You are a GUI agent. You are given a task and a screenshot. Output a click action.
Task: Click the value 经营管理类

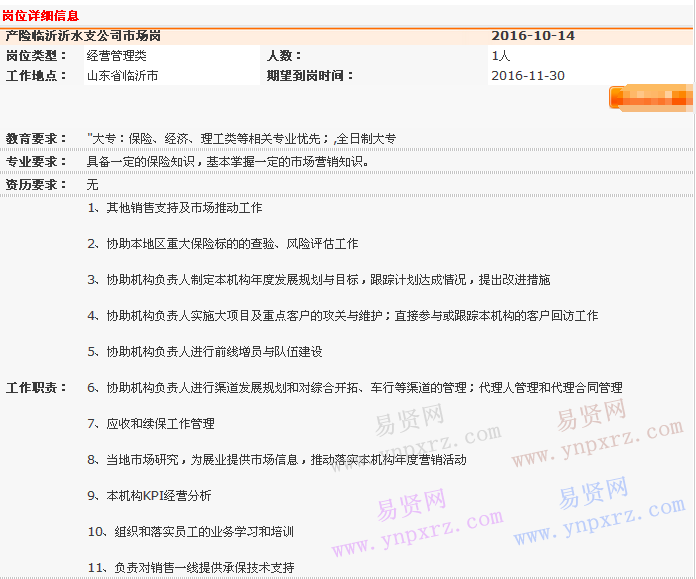116,56
